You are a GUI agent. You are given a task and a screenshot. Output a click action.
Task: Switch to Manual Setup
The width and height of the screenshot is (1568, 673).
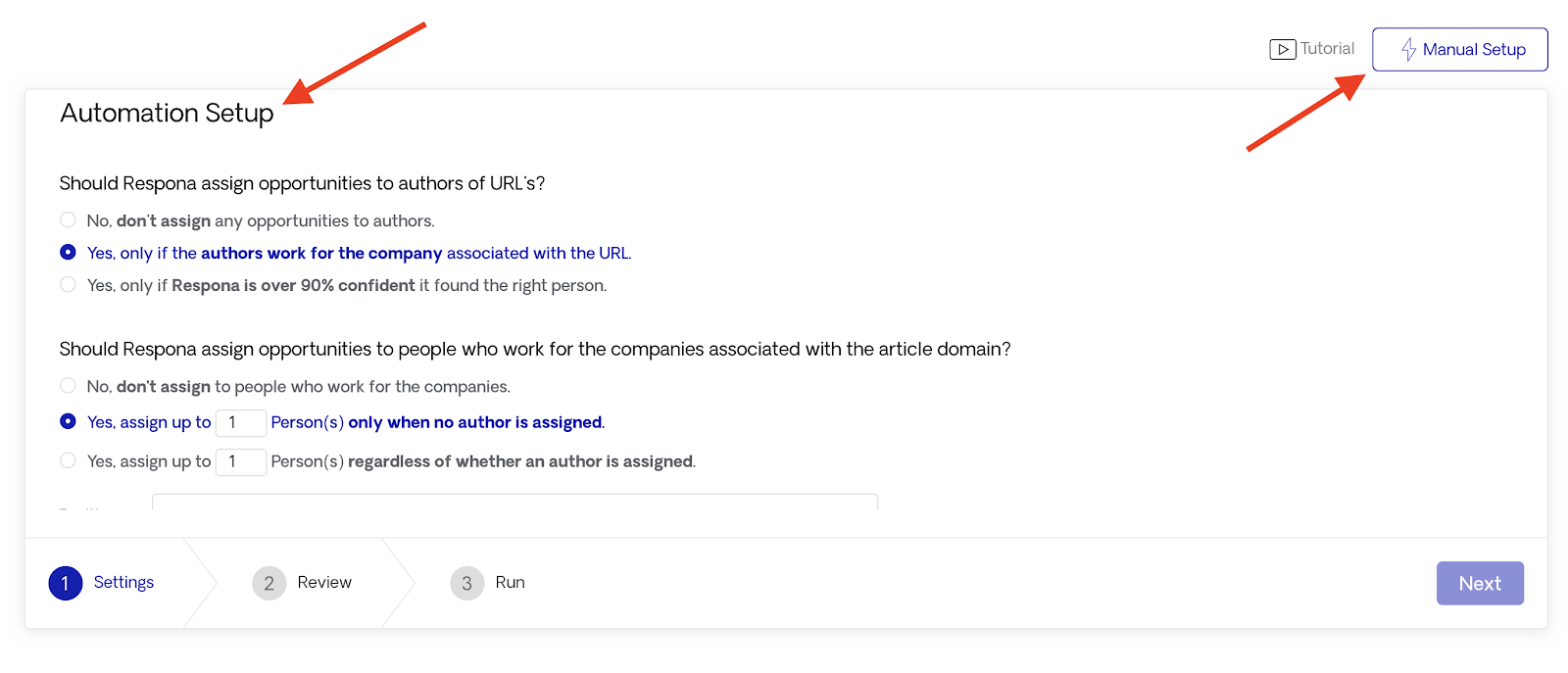1459,49
